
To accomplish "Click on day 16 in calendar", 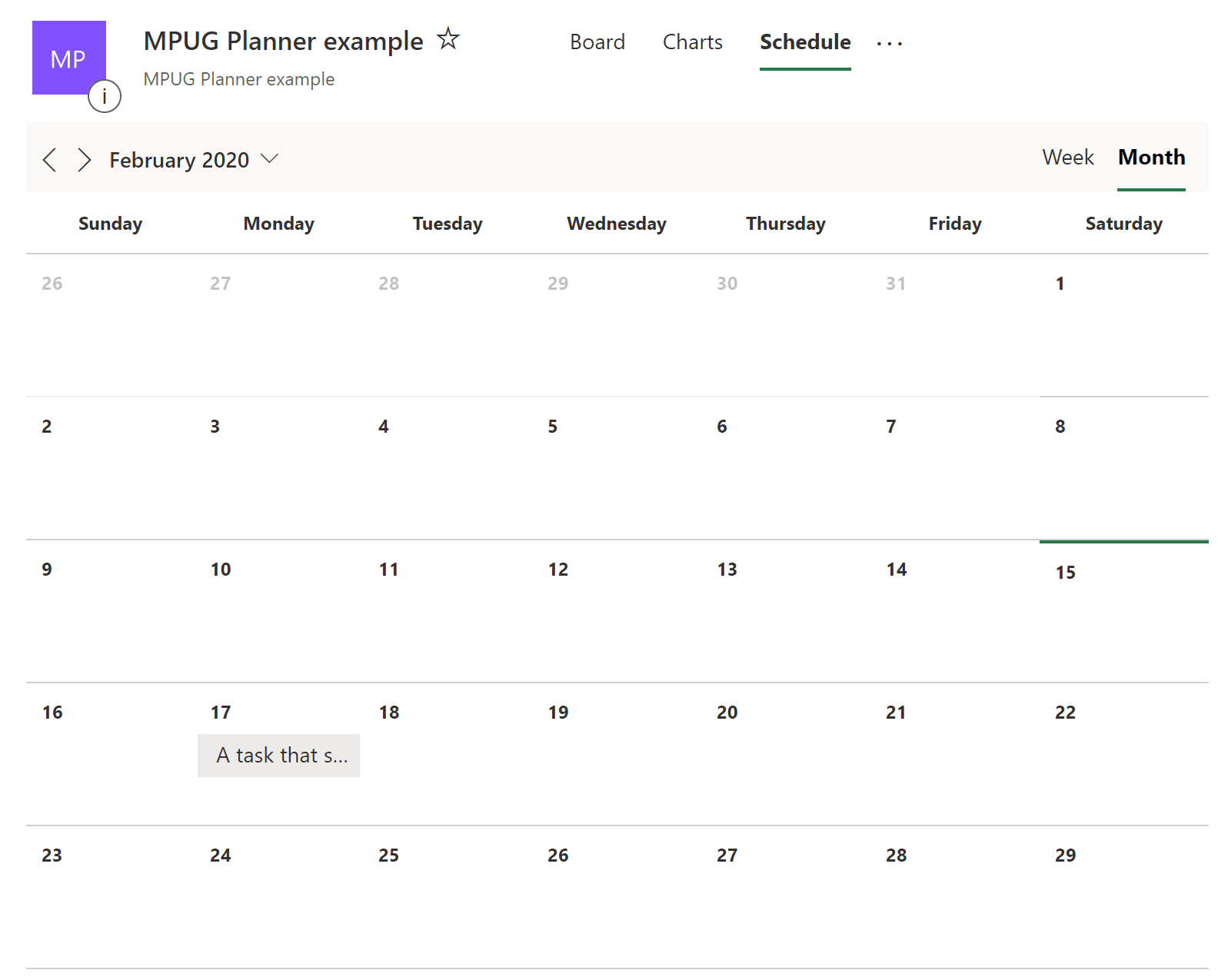I will (52, 713).
